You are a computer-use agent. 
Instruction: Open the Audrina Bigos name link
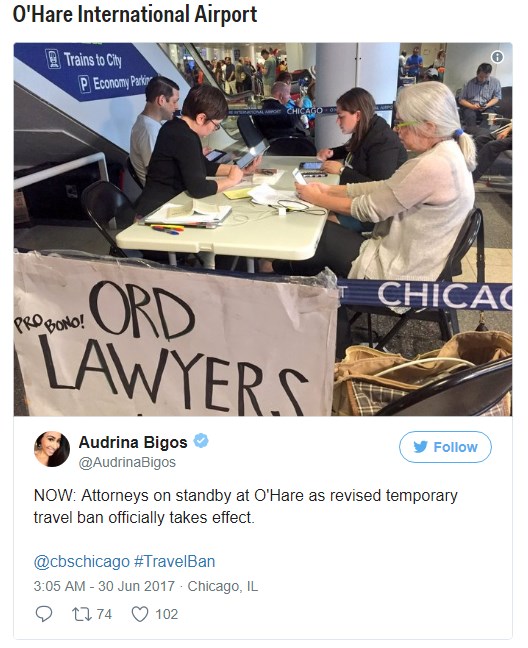(133, 442)
